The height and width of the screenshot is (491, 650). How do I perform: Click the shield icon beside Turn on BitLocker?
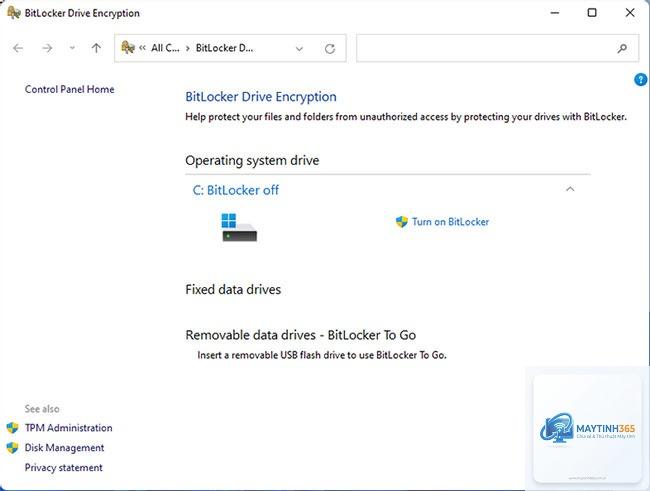click(402, 222)
